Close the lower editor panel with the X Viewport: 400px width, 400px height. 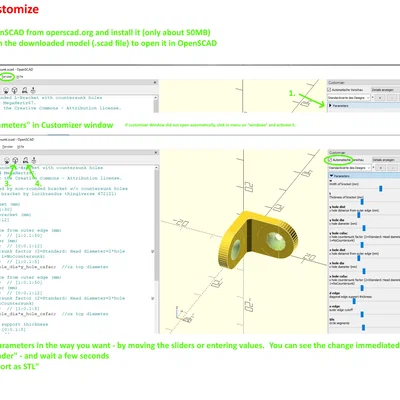tap(155, 152)
